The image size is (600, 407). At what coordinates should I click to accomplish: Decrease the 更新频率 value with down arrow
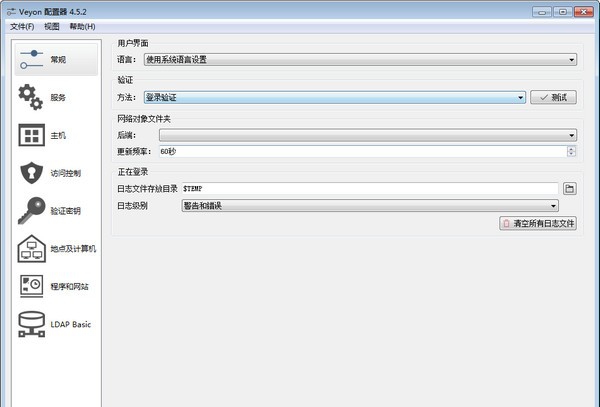coord(571,154)
